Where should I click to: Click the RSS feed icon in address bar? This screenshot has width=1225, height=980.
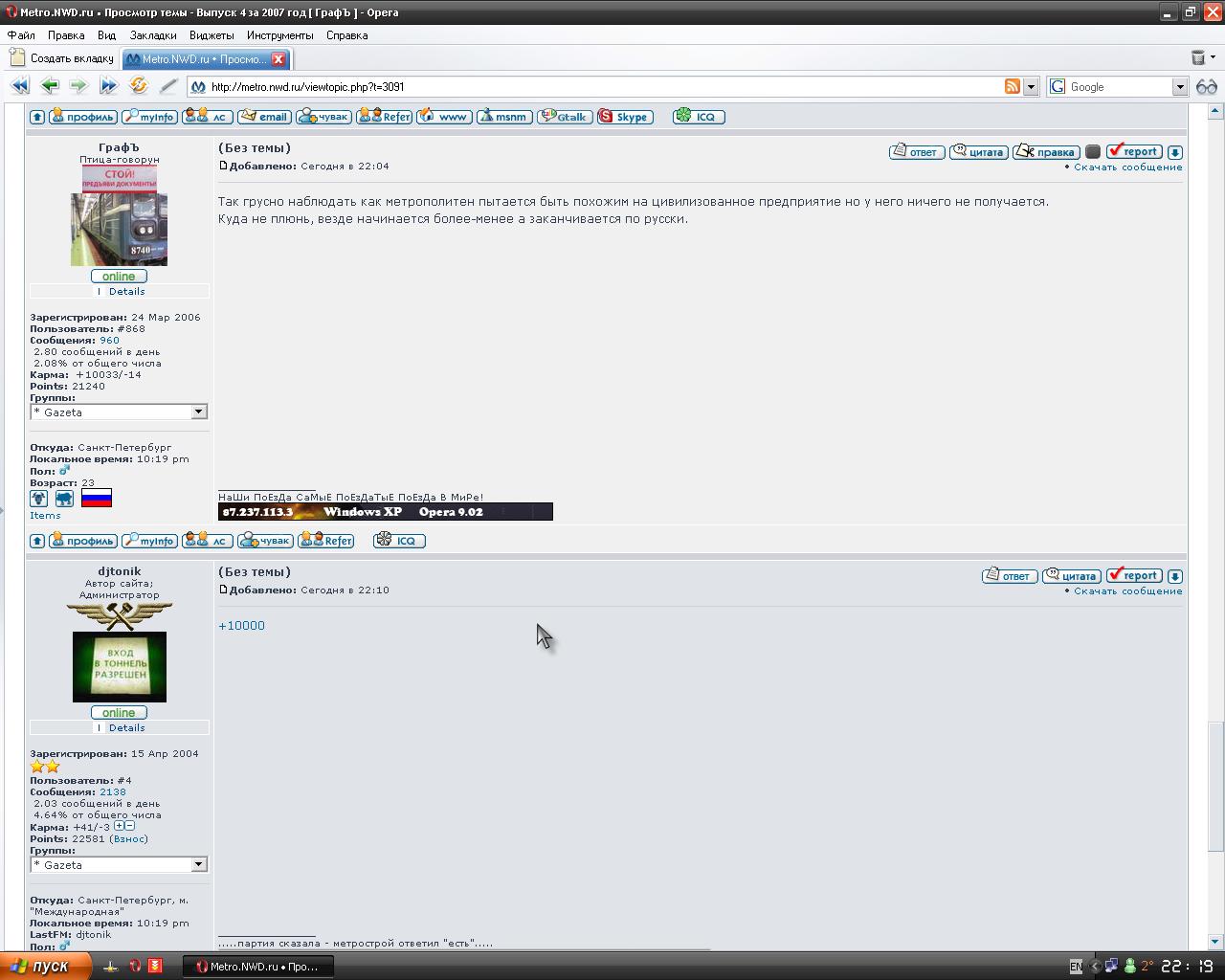click(x=1012, y=86)
